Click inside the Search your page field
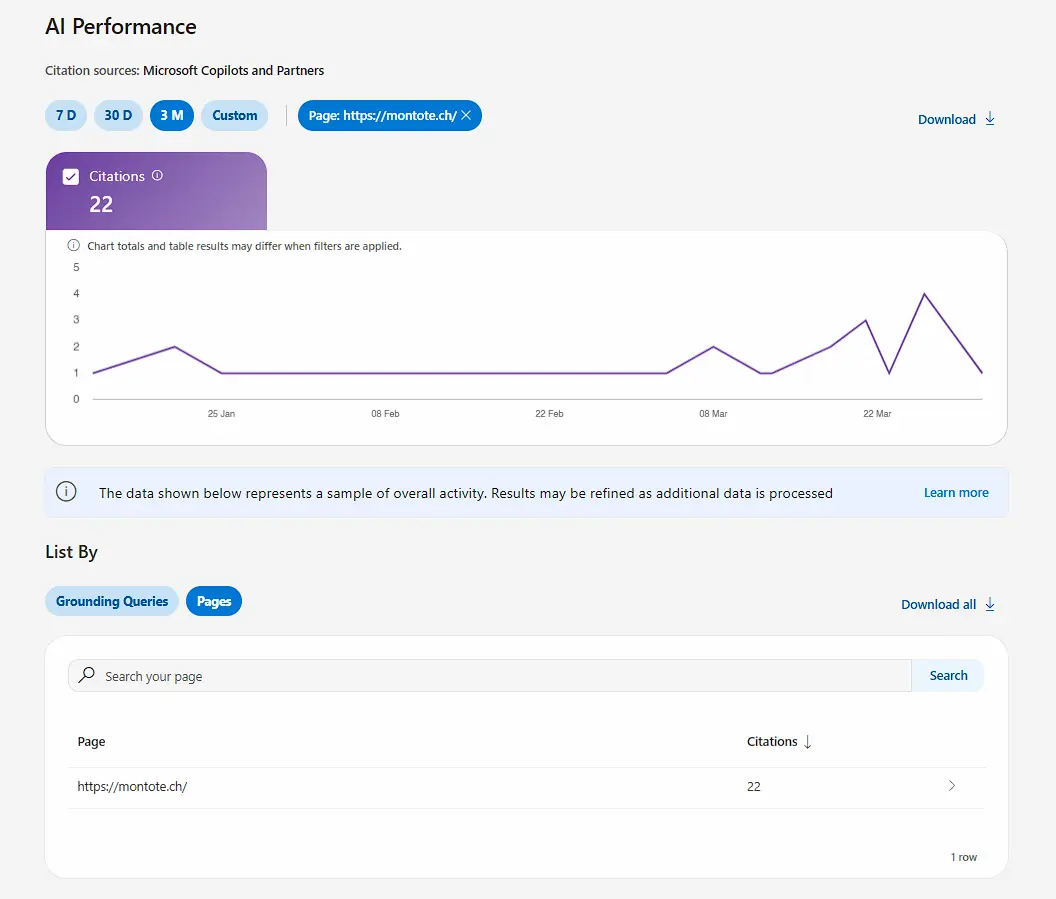 tap(400, 675)
